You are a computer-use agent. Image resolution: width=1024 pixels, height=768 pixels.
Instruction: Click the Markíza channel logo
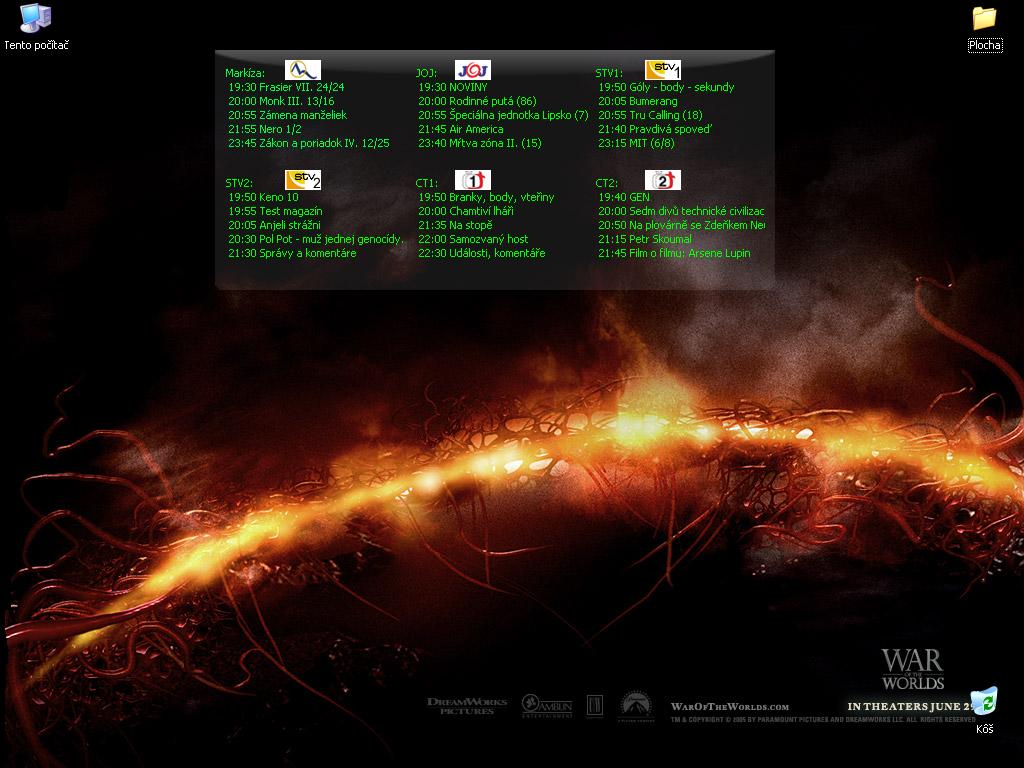coord(303,70)
